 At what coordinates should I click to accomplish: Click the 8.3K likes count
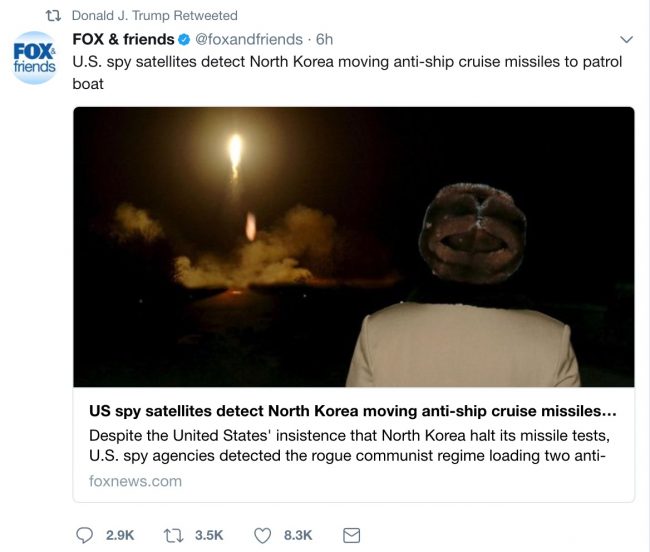(x=298, y=536)
